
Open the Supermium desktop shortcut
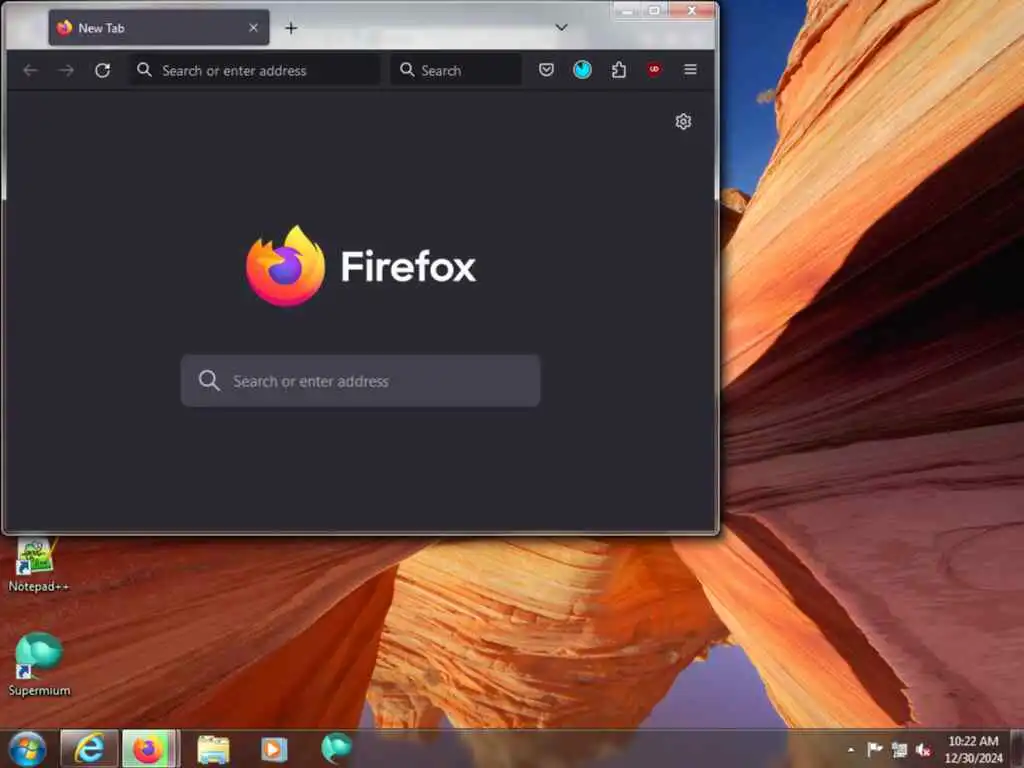[x=39, y=665]
